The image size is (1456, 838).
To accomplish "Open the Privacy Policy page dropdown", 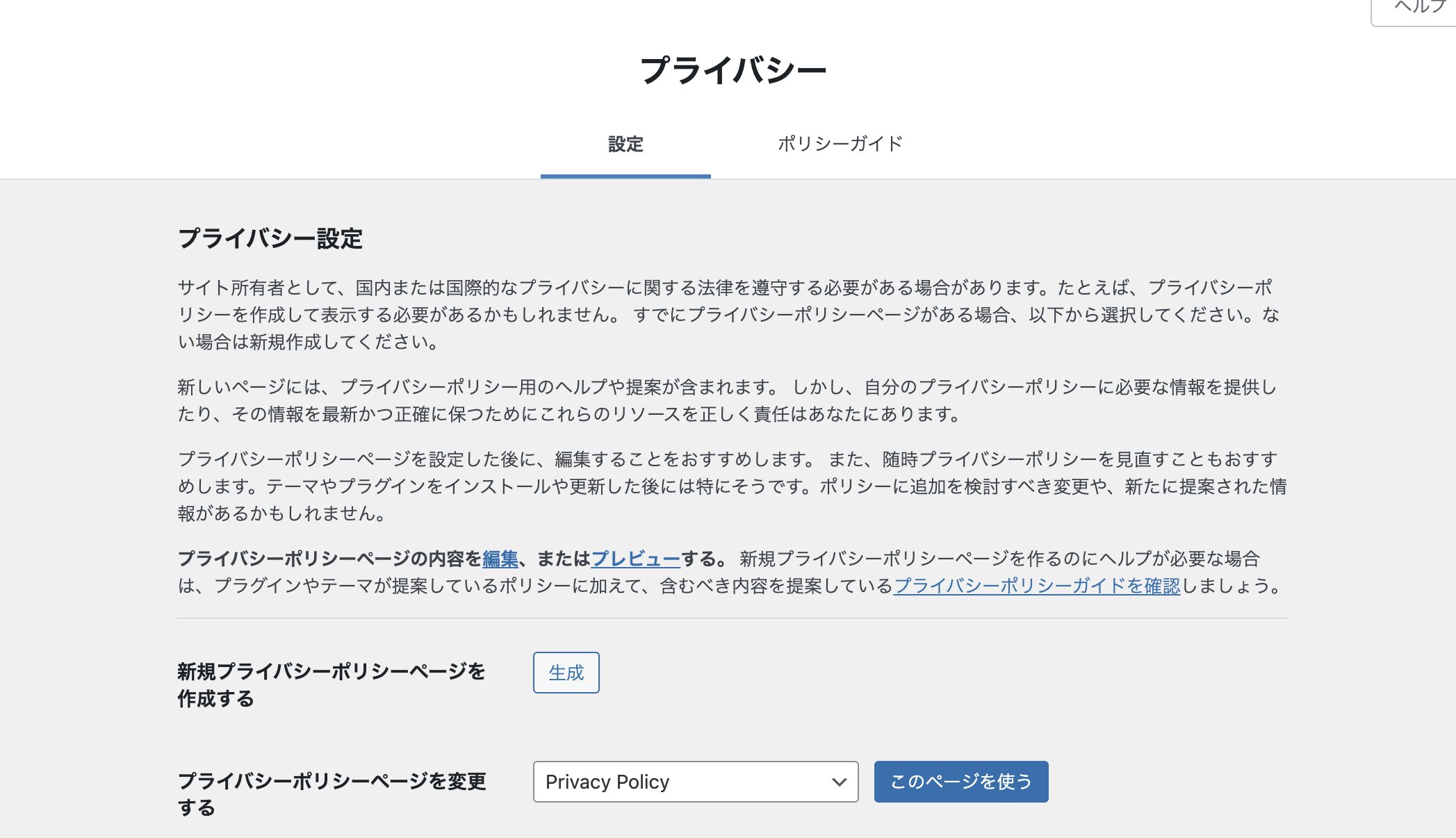I will pyautogui.click(x=696, y=782).
